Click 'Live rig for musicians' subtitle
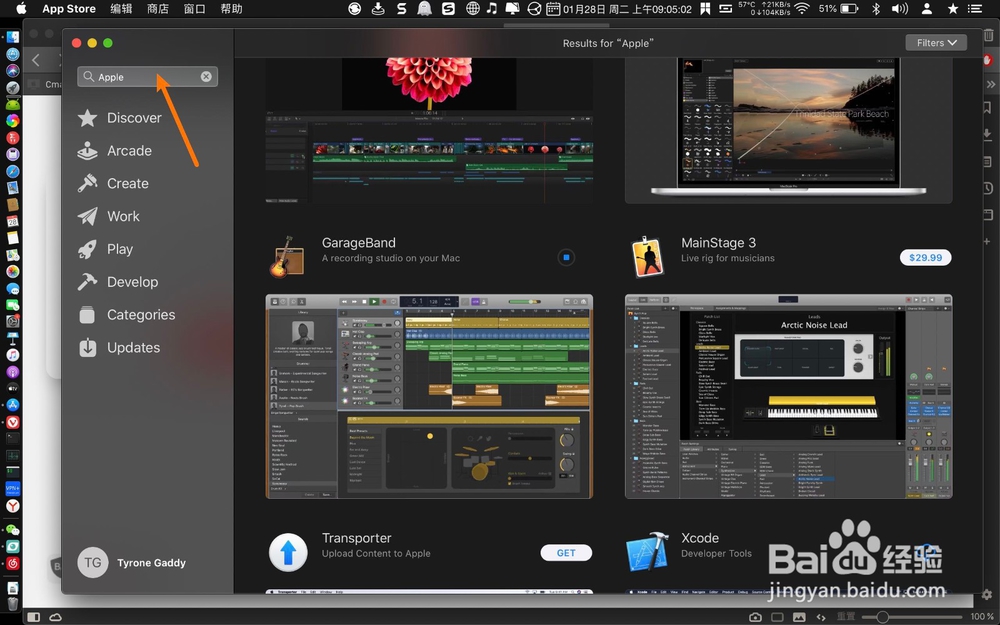 (x=728, y=258)
